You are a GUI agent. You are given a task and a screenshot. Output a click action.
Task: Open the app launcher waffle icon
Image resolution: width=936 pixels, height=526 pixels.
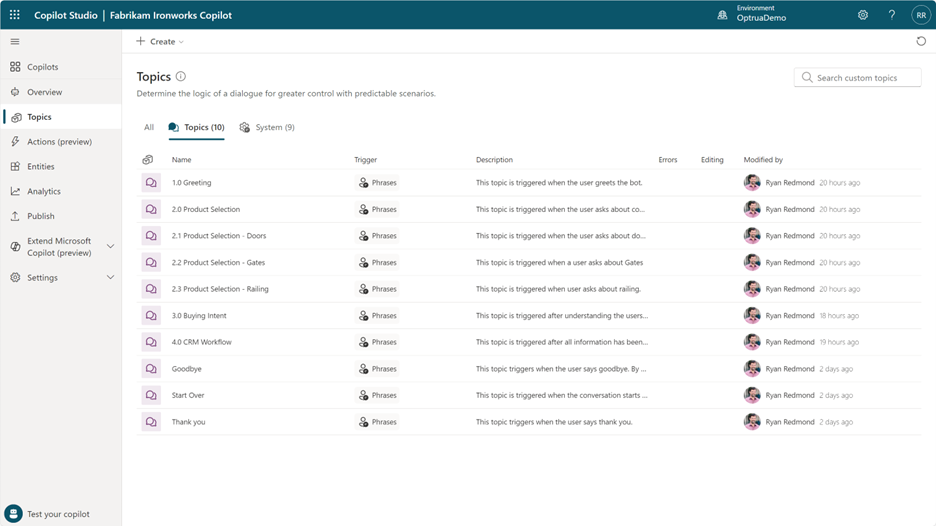click(15, 15)
